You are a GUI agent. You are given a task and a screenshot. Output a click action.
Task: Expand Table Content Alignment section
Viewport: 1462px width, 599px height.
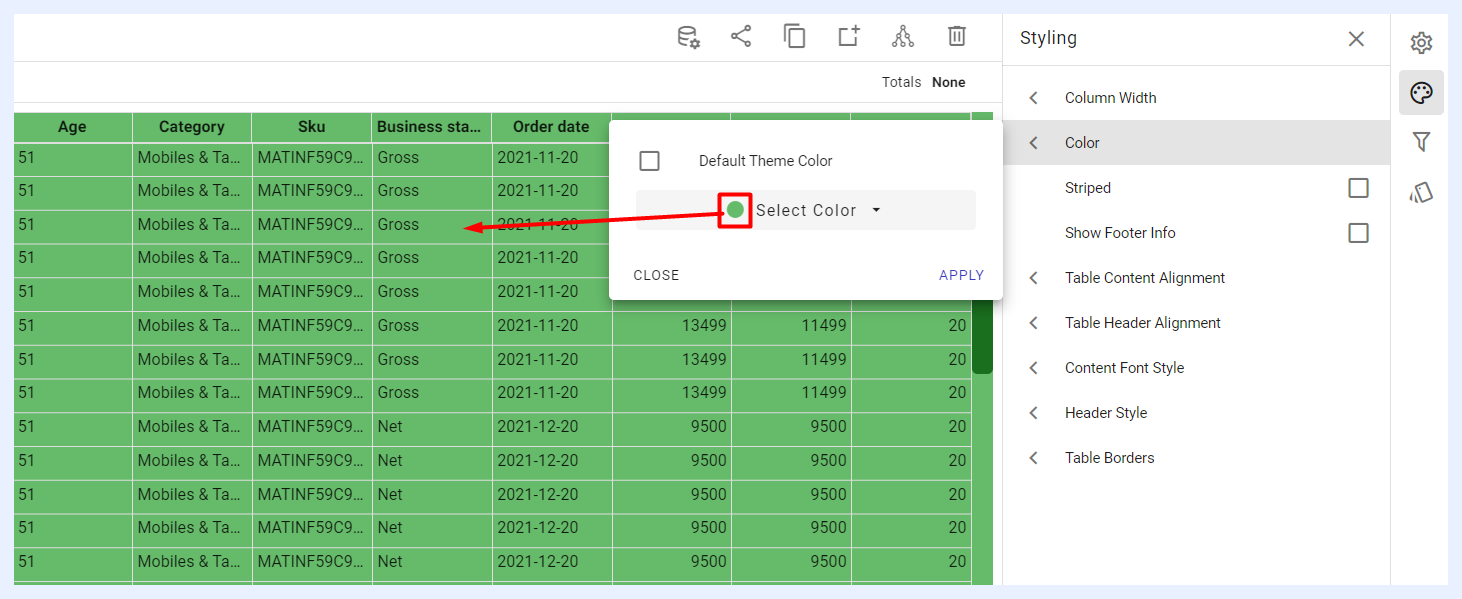pyautogui.click(x=1196, y=278)
